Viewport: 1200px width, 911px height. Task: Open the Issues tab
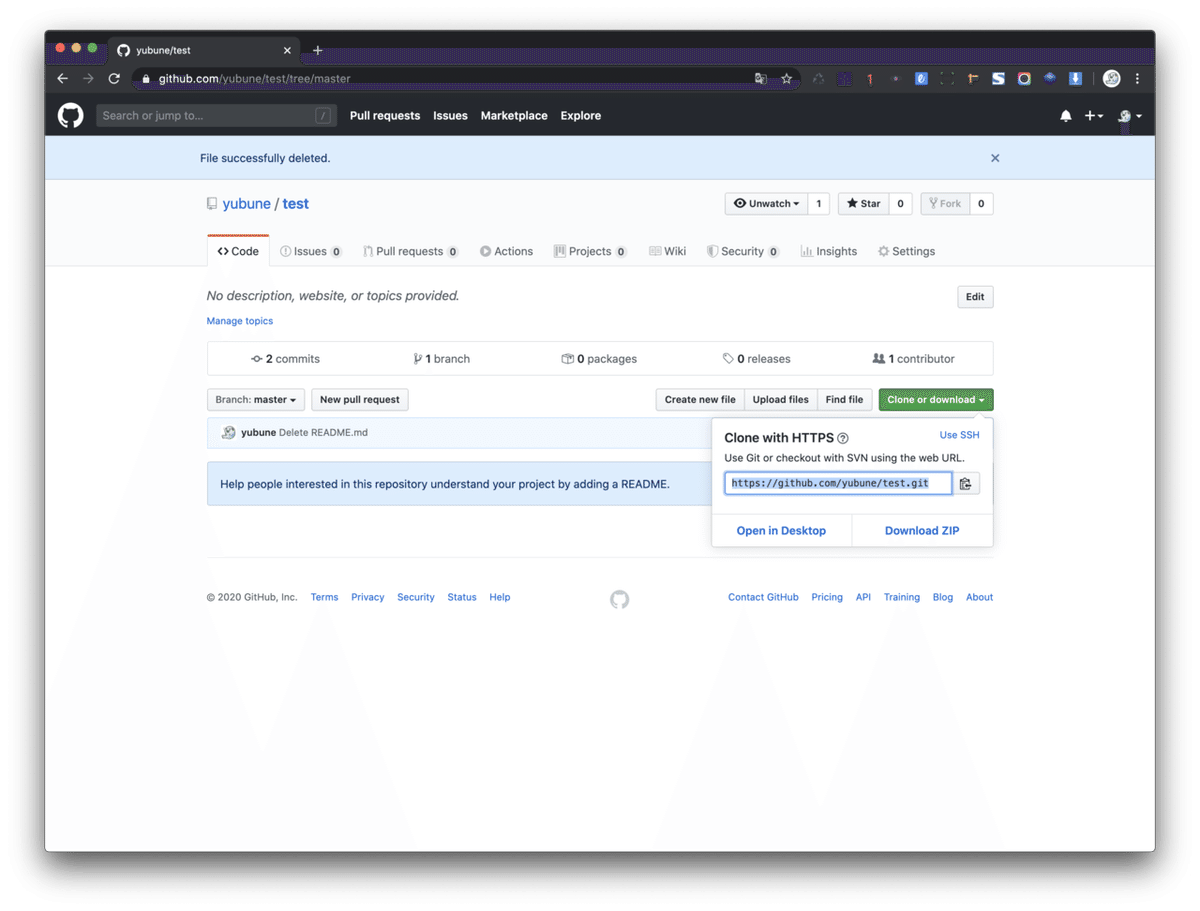coord(311,252)
